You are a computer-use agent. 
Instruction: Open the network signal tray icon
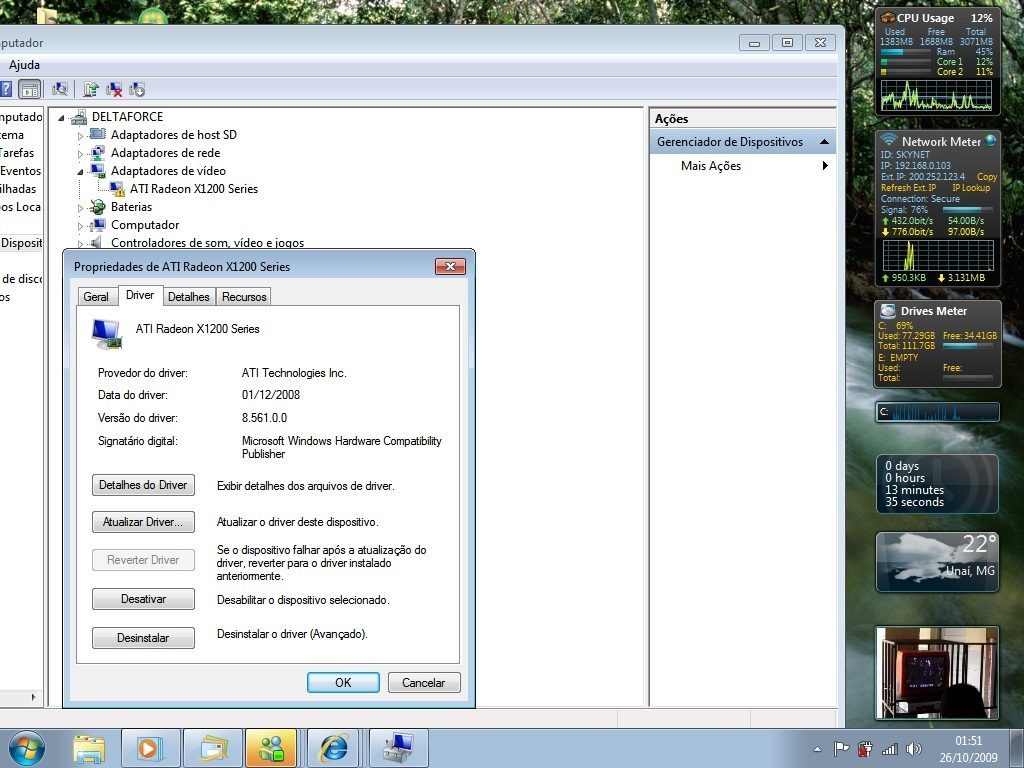click(x=889, y=749)
